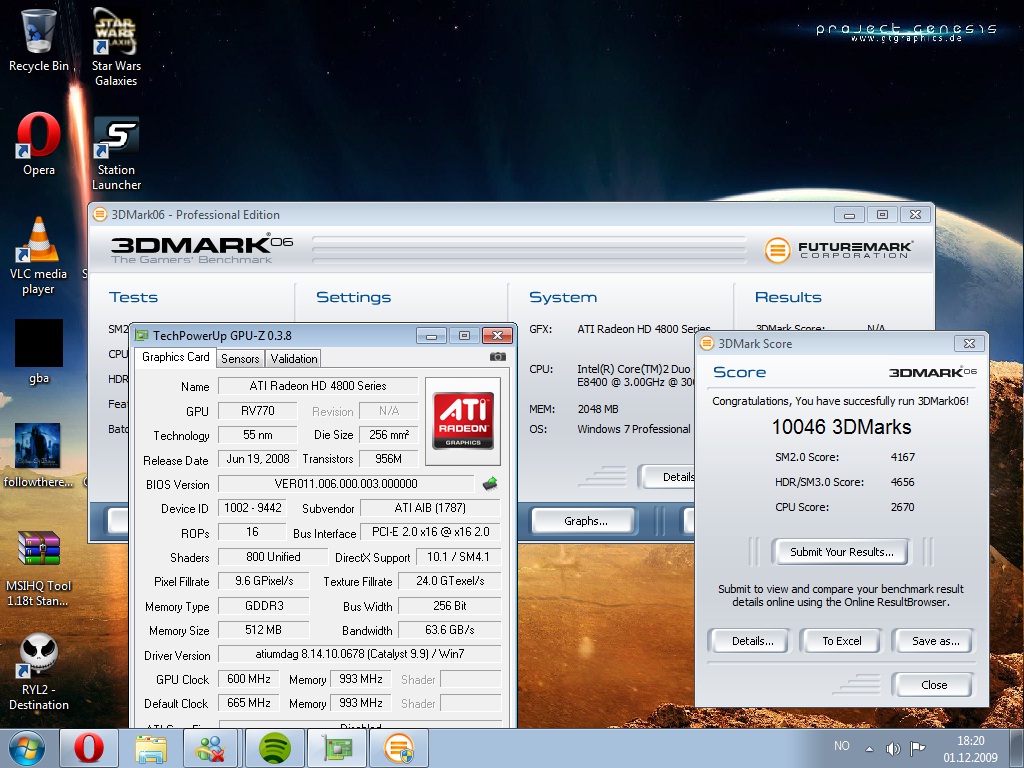Click the ATI Radeon logo in GPU-Z

click(x=463, y=421)
